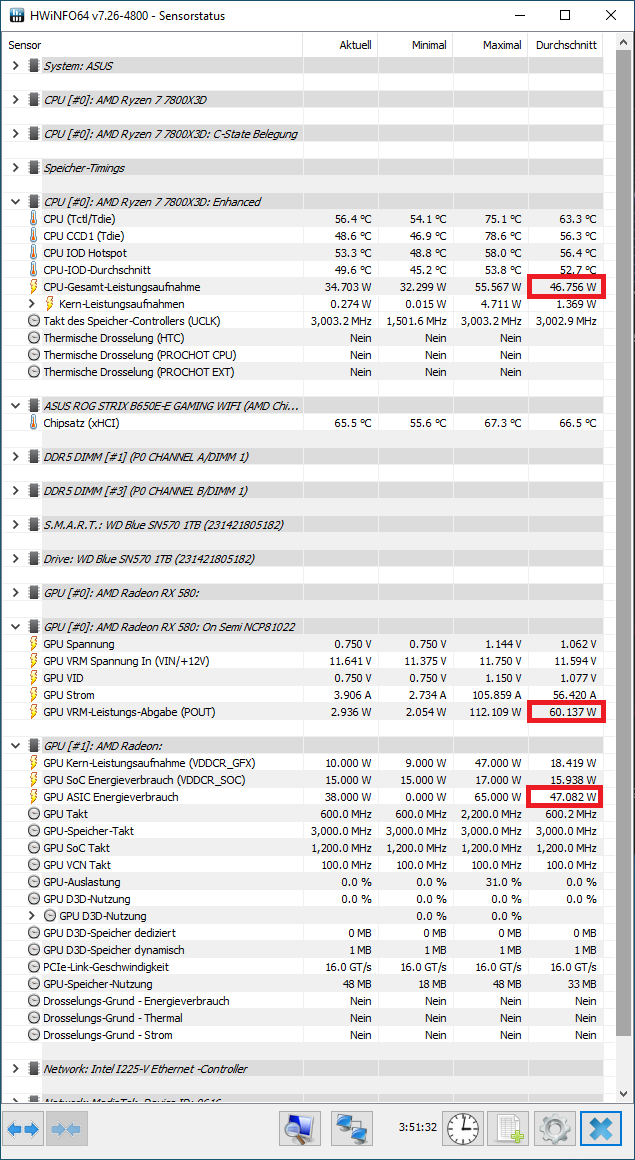Select the Drosselungs-Grund - Thermal row
Screen dimensions: 635x1160
[x=303, y=1018]
